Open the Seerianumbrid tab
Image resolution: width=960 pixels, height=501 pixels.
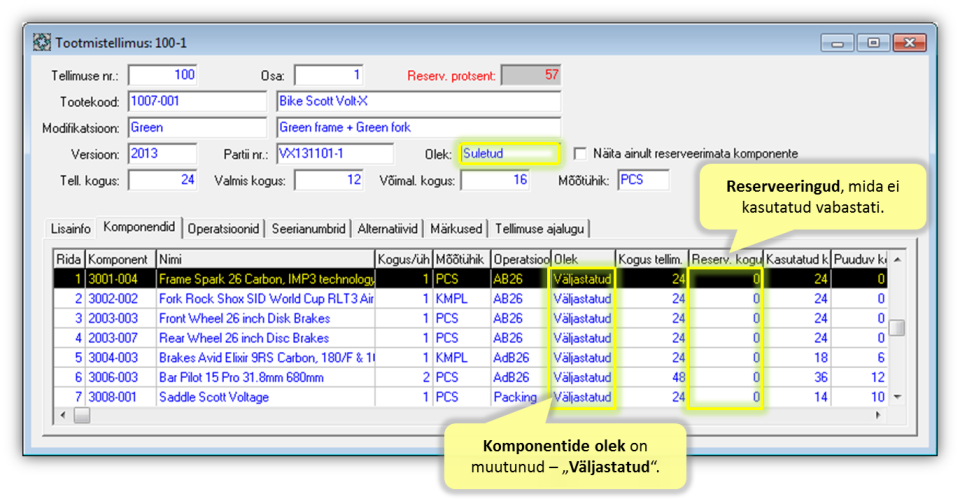[x=312, y=228]
